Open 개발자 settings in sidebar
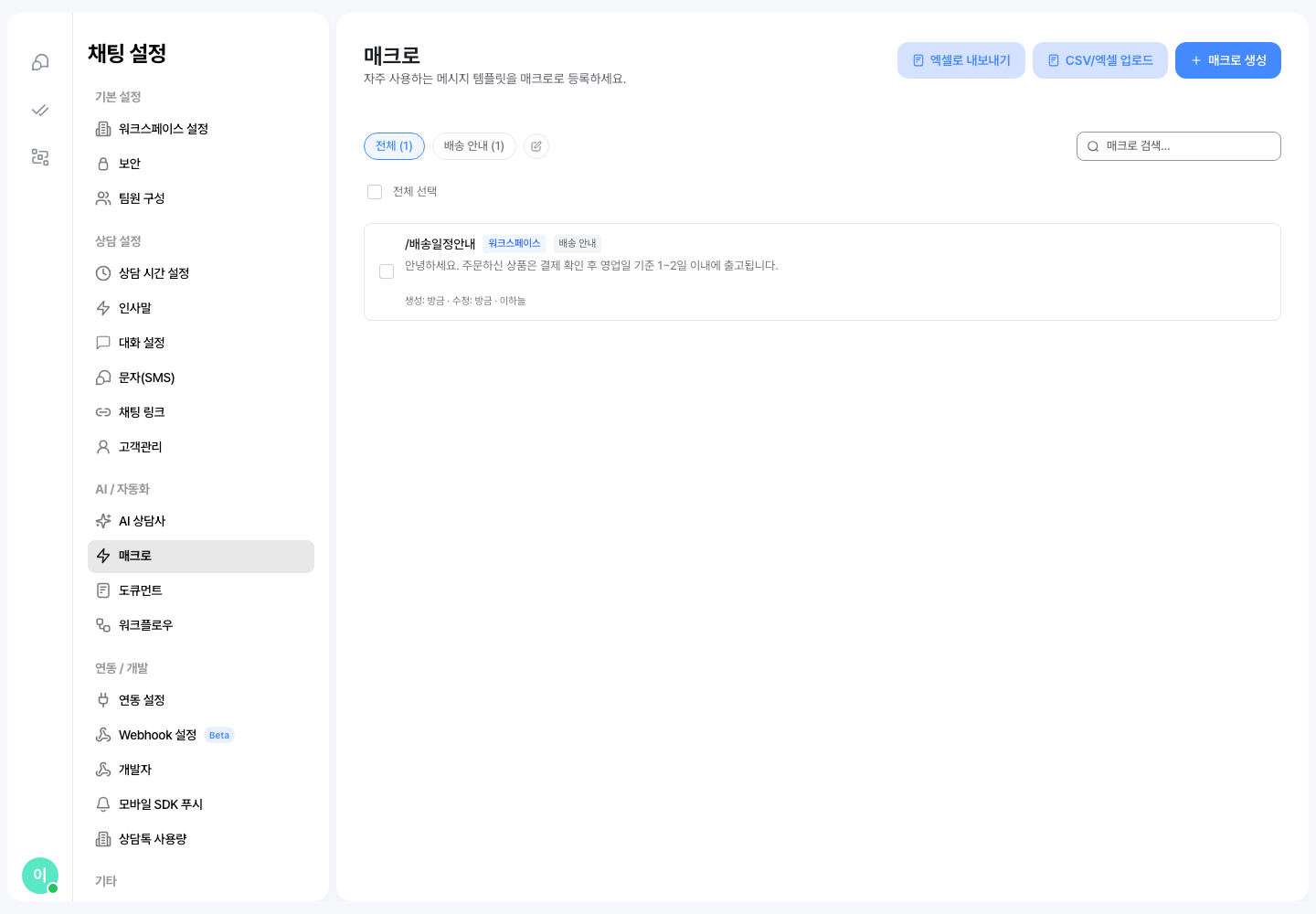This screenshot has height=914, width=1316. coord(201,770)
